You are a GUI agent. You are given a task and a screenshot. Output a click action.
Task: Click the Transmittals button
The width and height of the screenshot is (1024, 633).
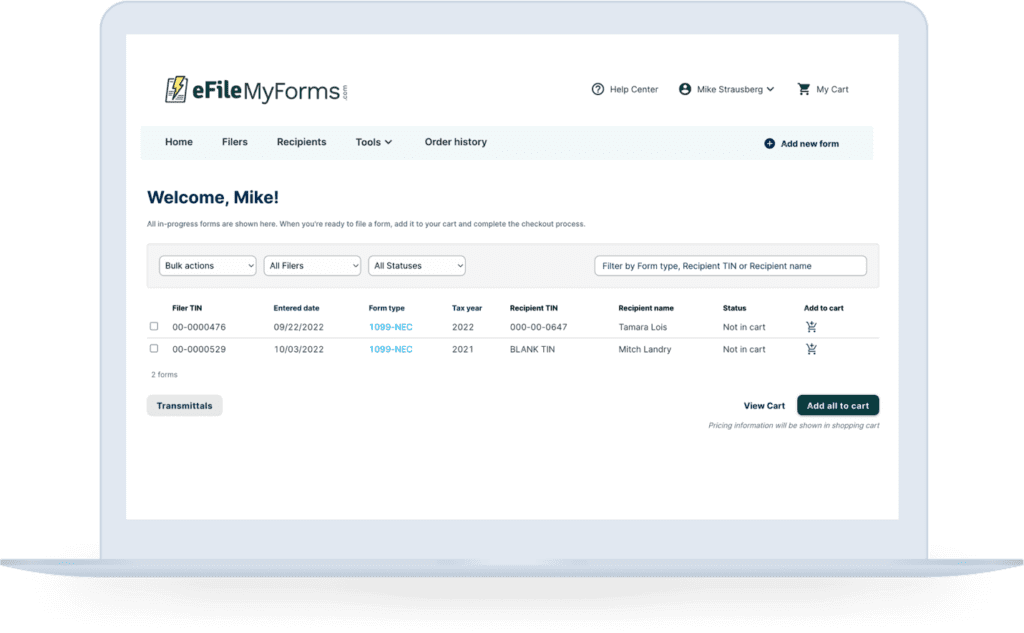pos(184,405)
